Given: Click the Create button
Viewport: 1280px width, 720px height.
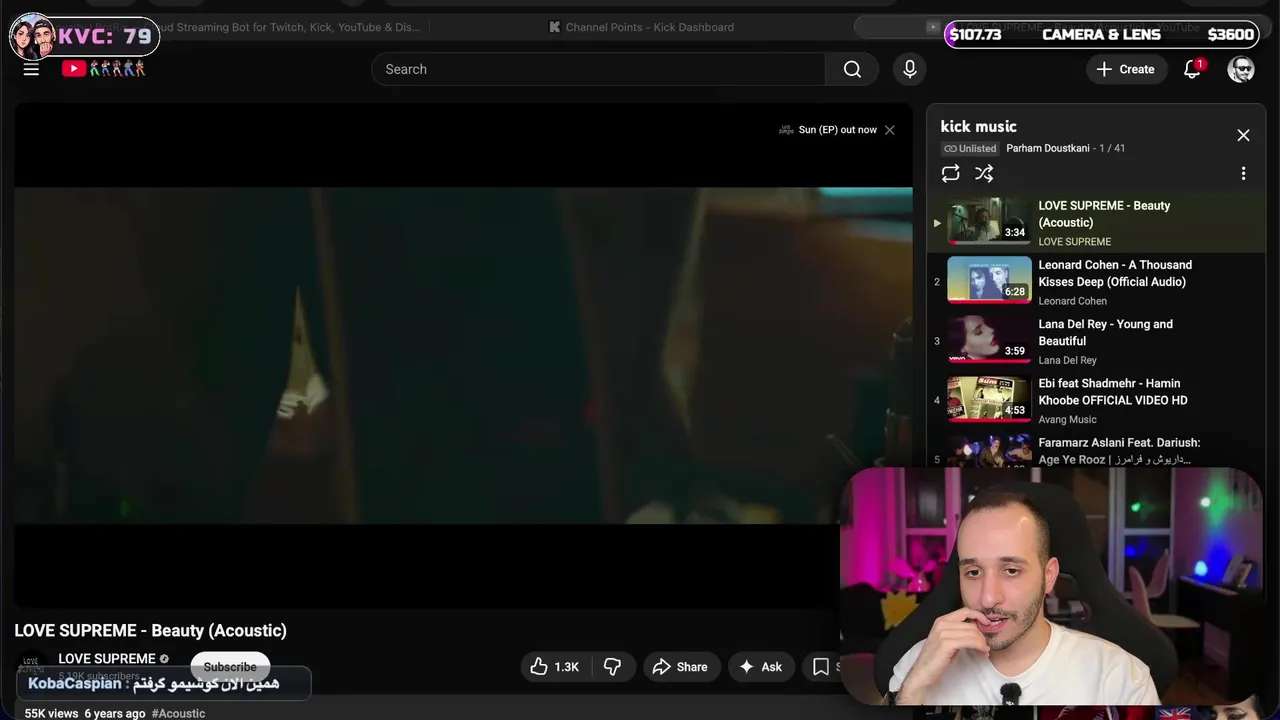Looking at the screenshot, I should 1125,69.
